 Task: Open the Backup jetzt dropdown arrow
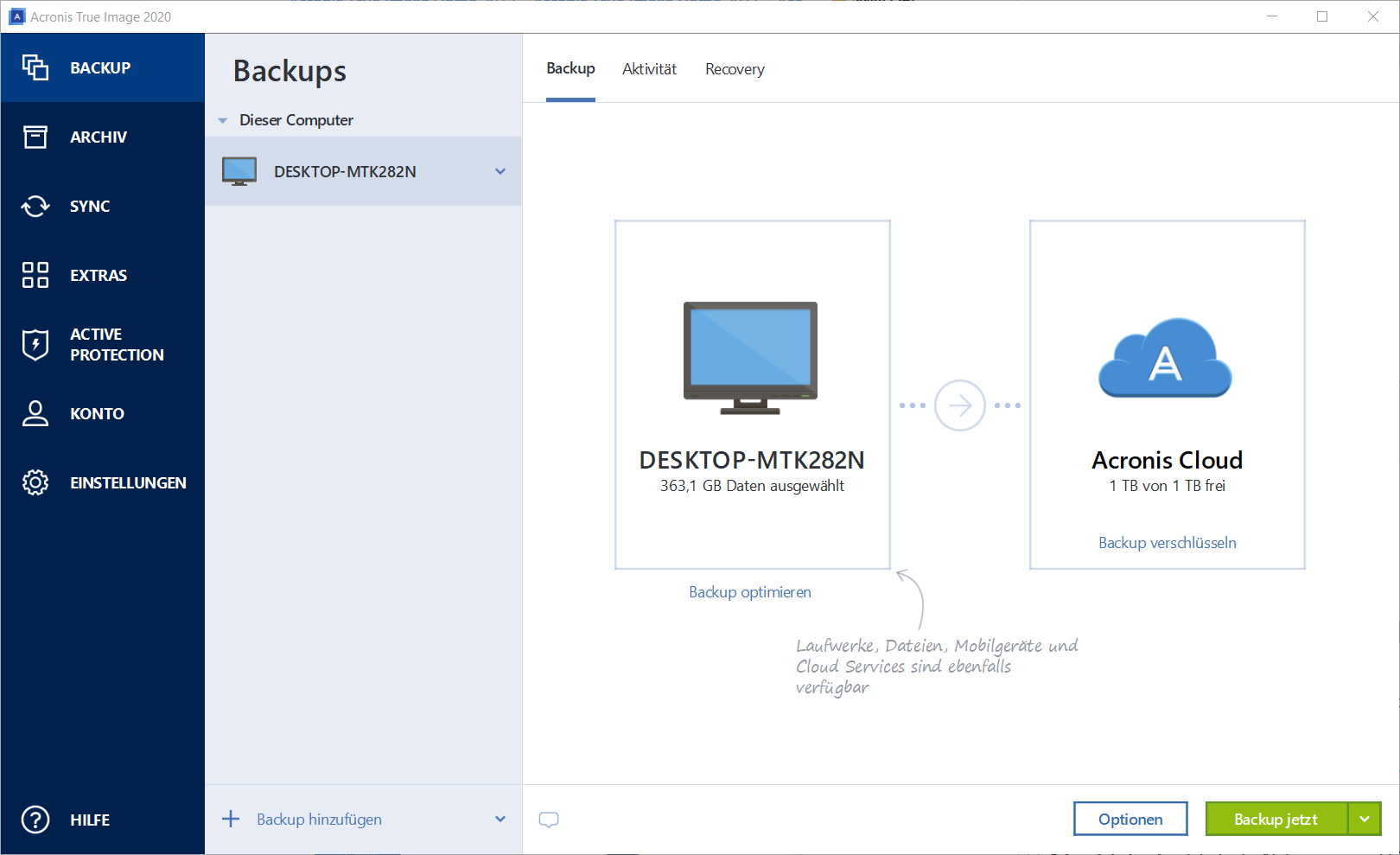(x=1365, y=819)
